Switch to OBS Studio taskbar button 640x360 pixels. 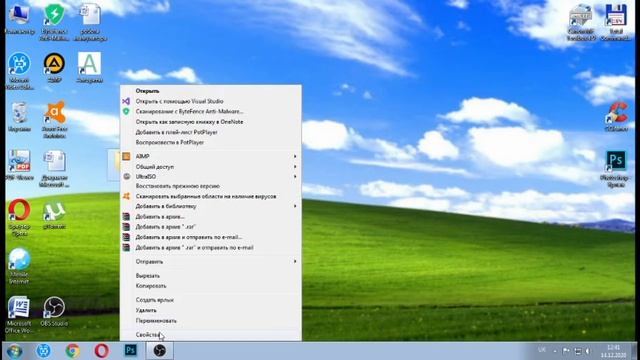160,351
